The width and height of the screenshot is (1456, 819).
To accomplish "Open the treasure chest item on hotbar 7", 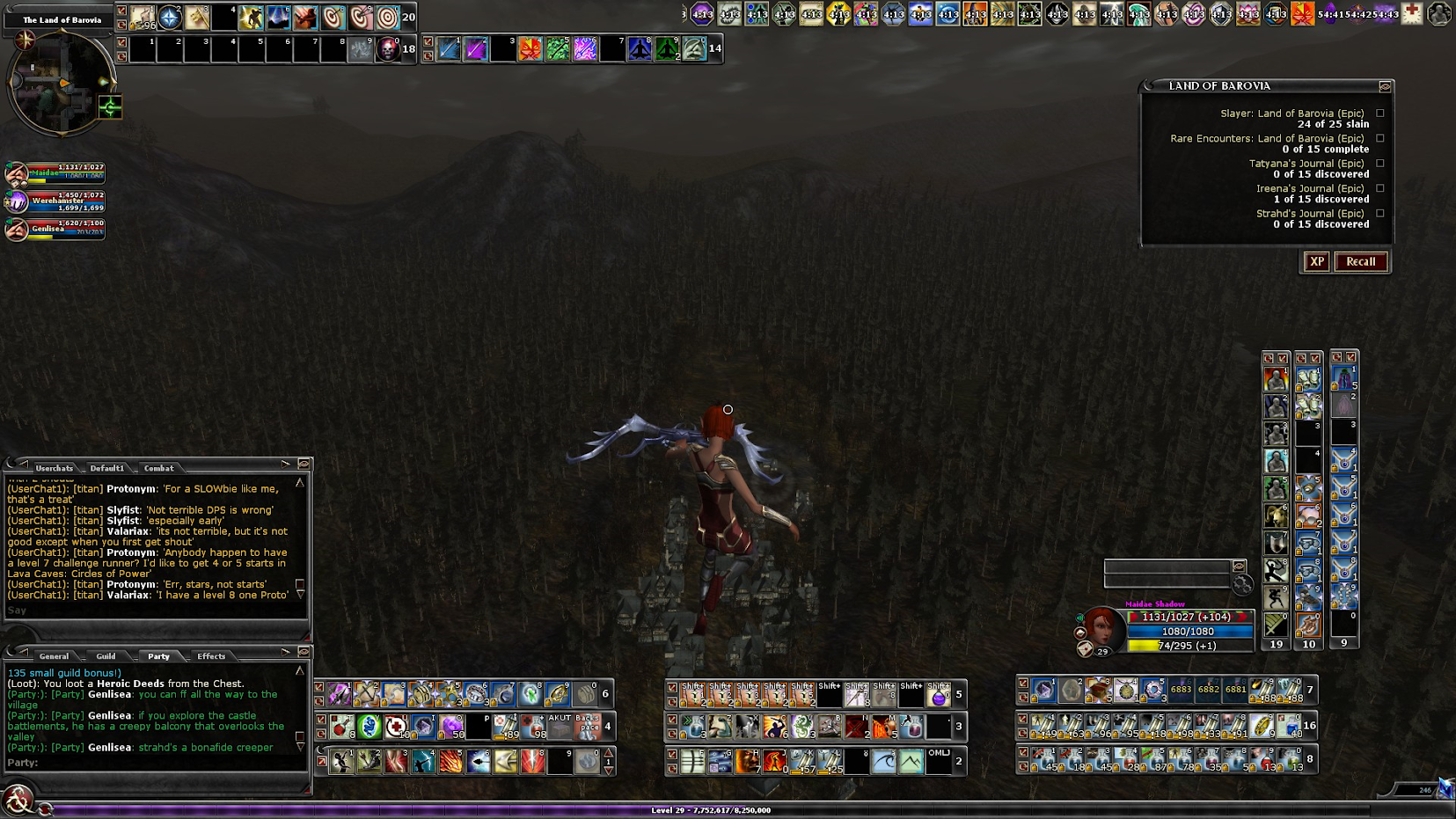I will (x=1098, y=691).
